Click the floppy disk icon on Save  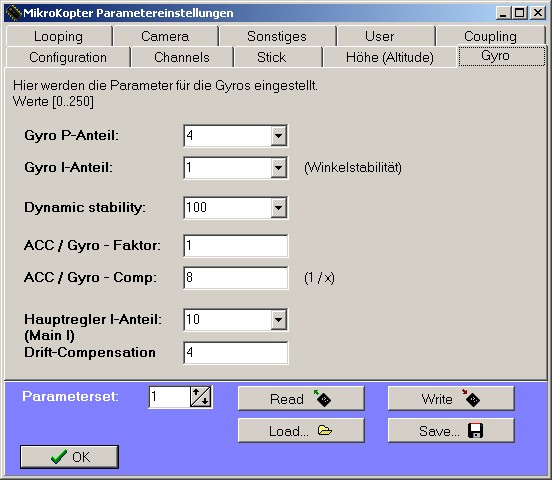point(475,430)
